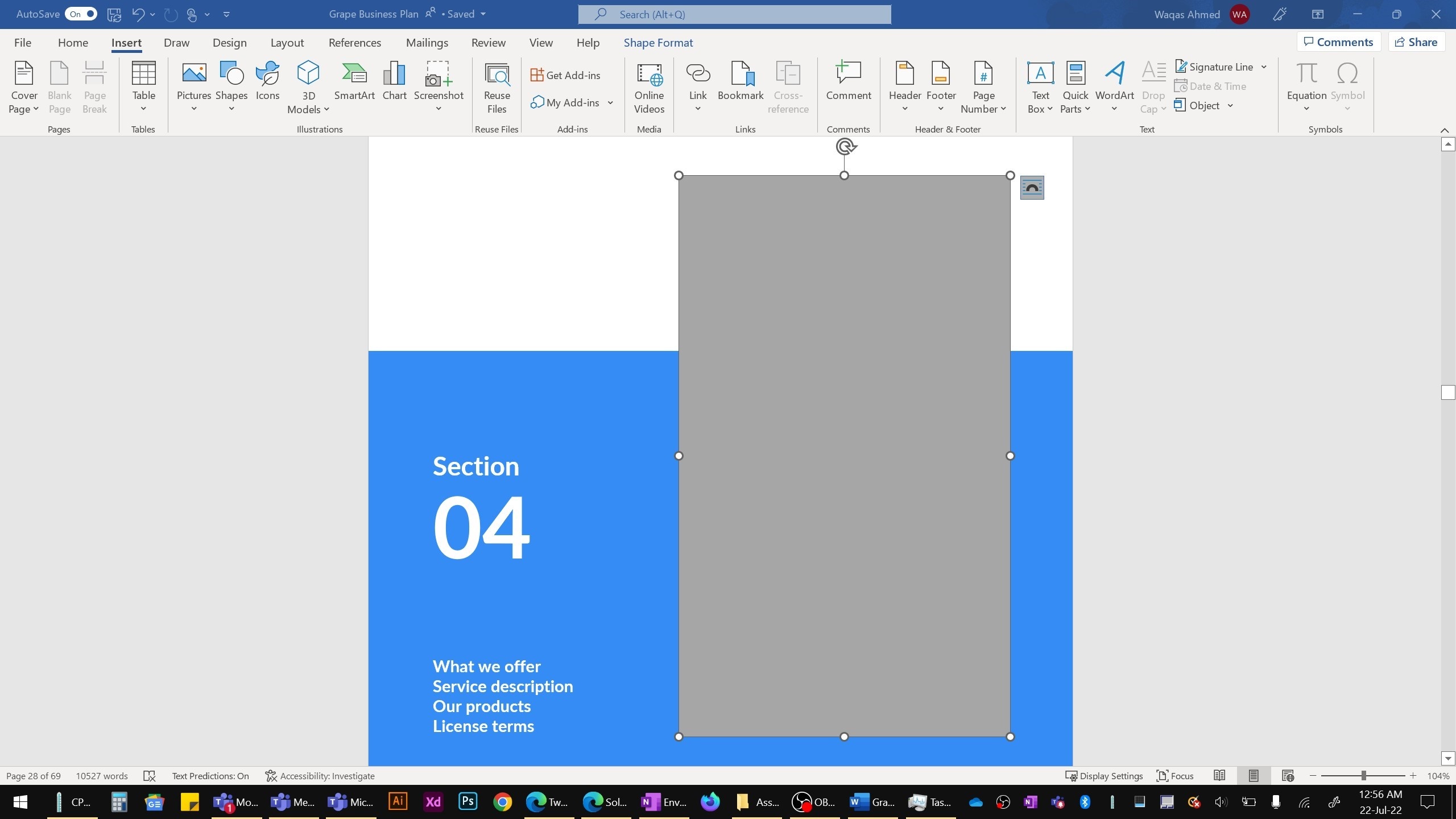Expand document title save options dropdown
Viewport: 1456px width, 819px height.
tap(483, 14)
